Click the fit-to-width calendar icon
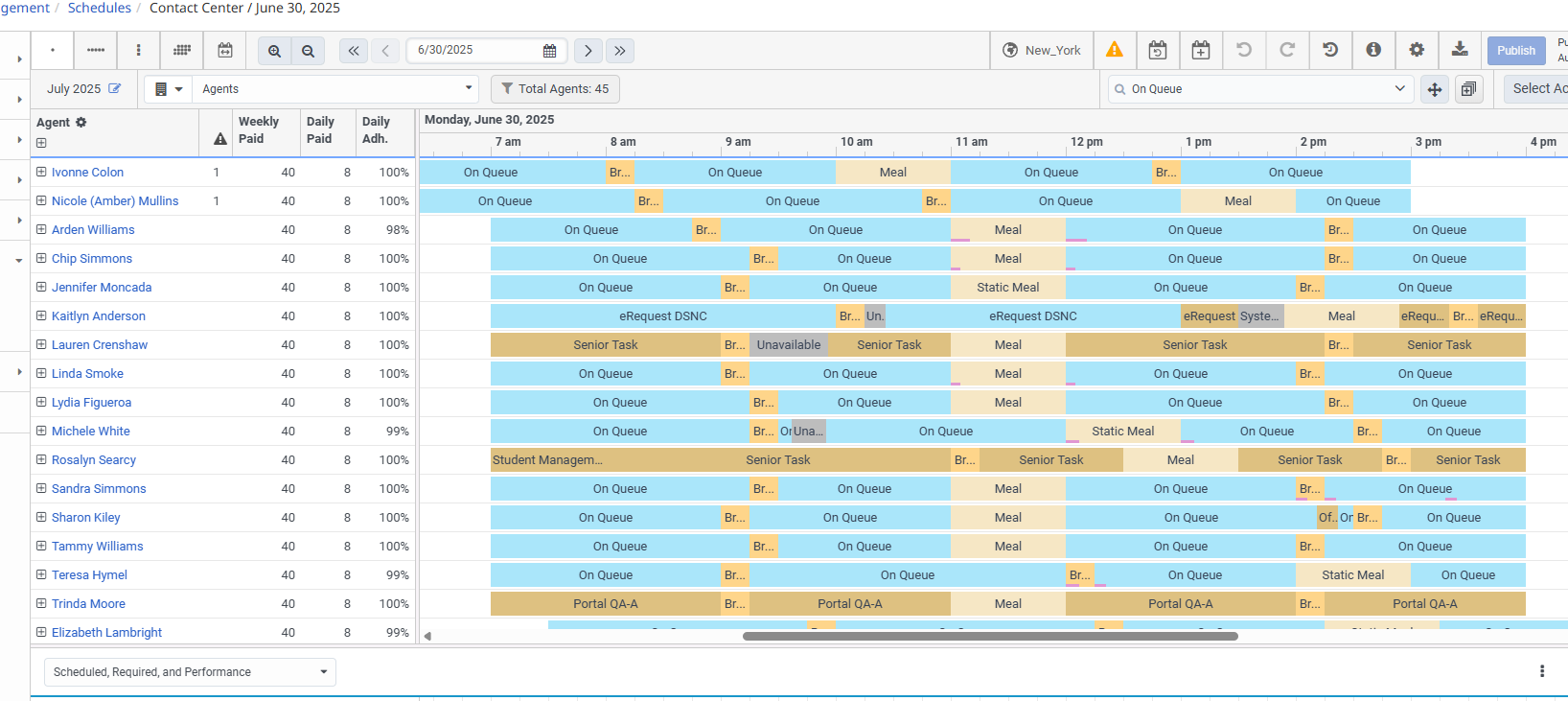The image size is (1568, 701). [225, 51]
